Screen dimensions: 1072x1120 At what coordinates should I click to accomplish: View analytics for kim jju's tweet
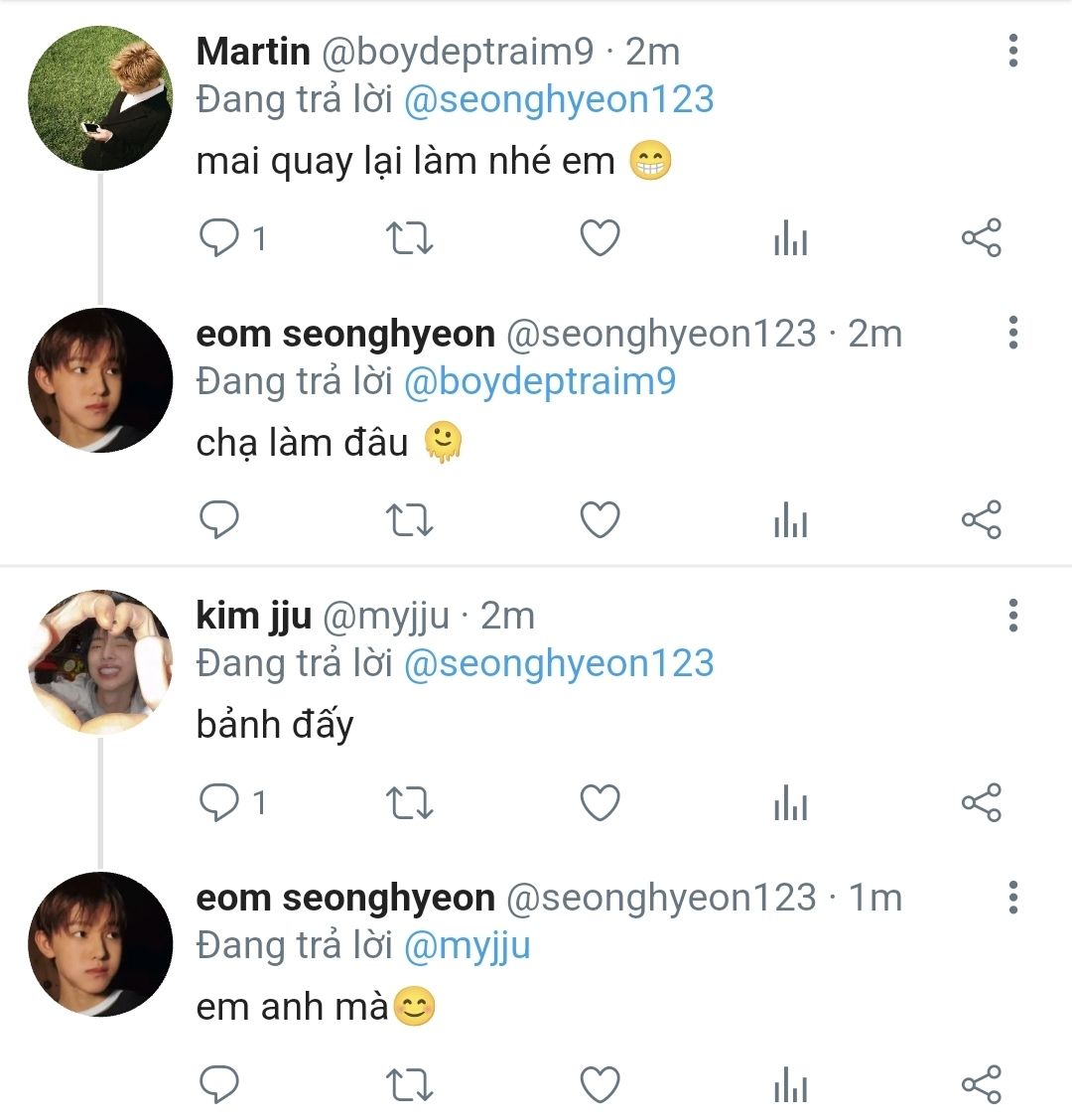[790, 803]
